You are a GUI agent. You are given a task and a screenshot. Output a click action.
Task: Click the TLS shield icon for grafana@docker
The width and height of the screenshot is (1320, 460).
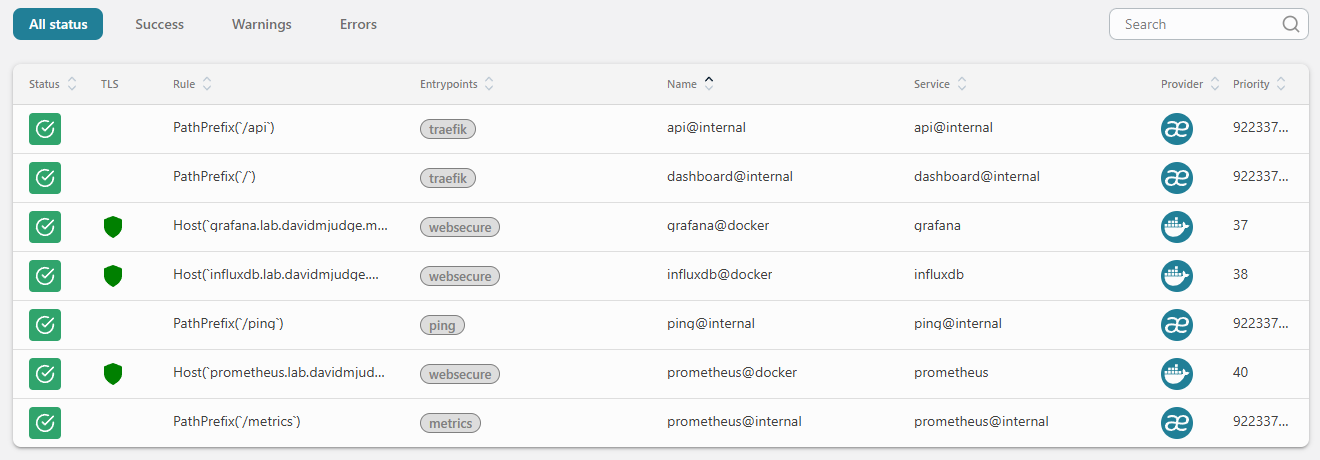113,227
